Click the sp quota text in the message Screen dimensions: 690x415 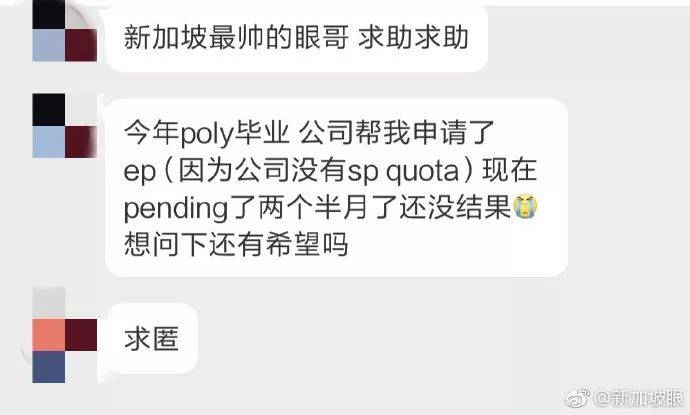(403, 172)
